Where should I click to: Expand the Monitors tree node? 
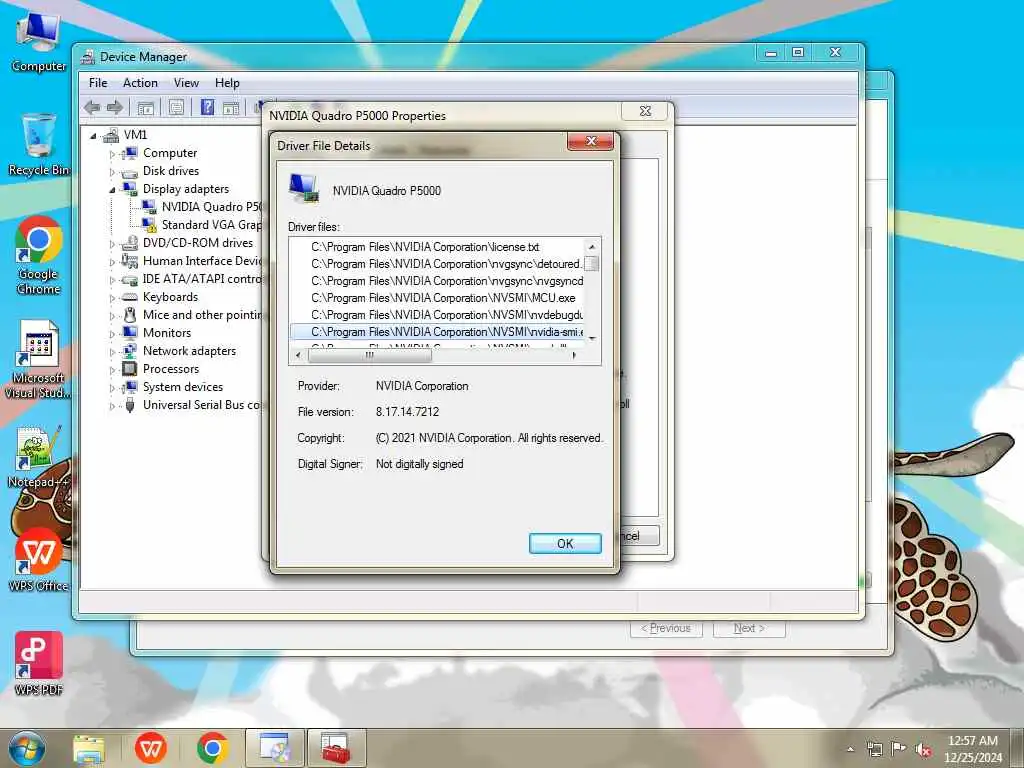pos(112,334)
